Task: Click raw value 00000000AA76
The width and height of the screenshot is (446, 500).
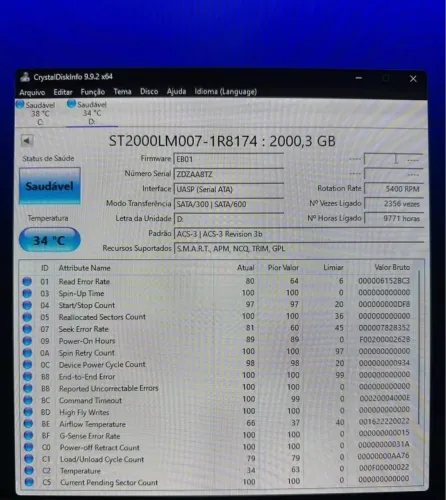Action: click(x=383, y=456)
